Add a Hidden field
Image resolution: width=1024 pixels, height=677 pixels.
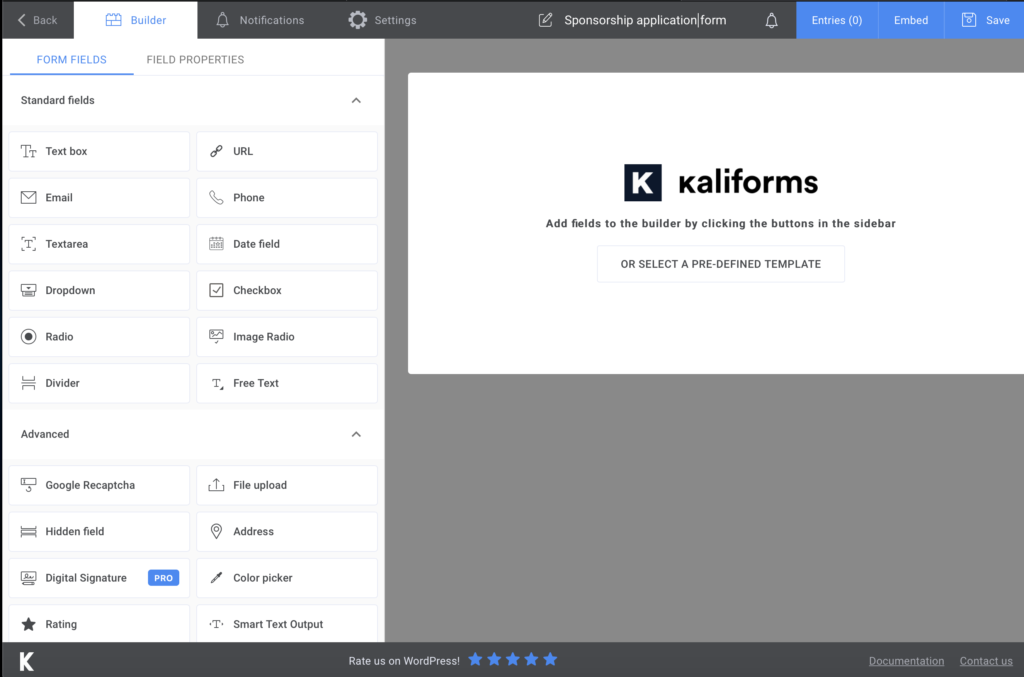(x=99, y=531)
